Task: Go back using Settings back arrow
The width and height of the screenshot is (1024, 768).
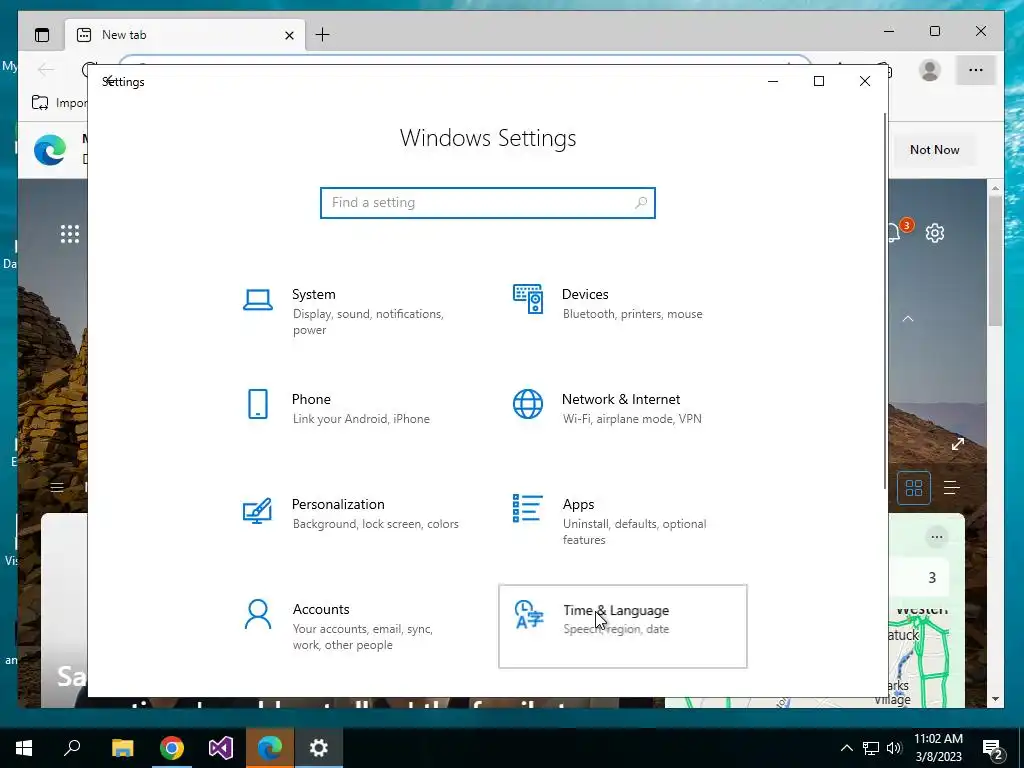Action: 110,81
